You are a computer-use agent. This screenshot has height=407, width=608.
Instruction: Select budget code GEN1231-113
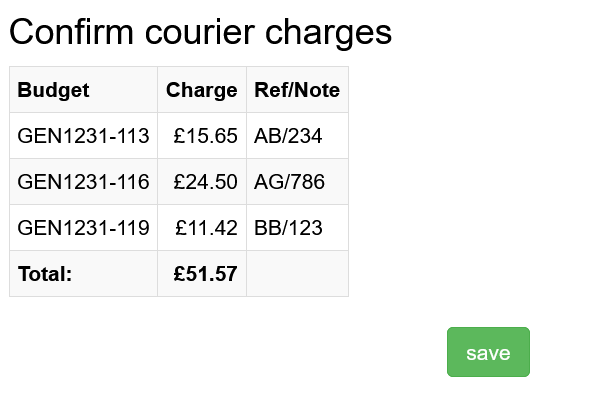tap(83, 136)
